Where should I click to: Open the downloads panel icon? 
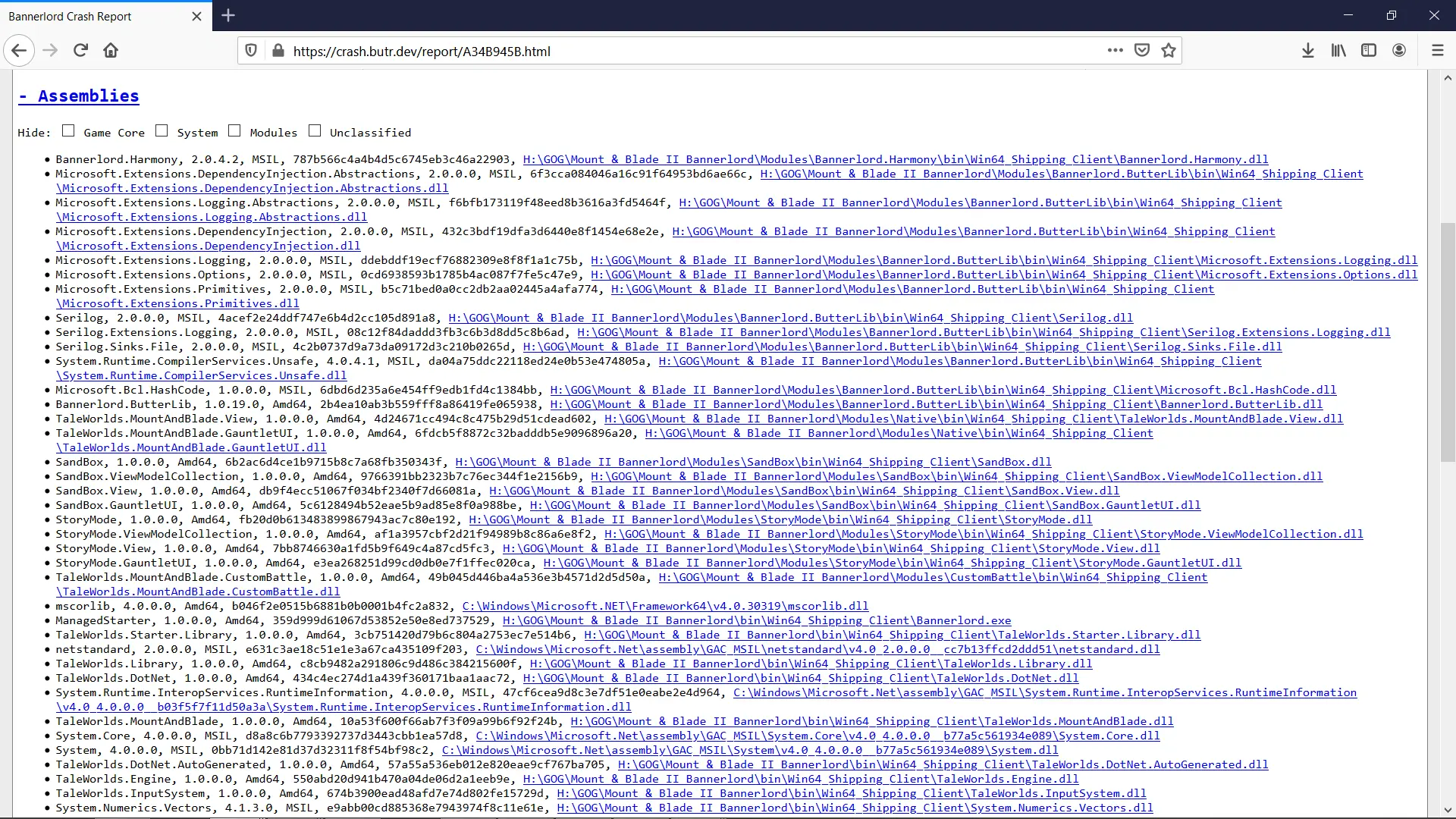(1307, 51)
